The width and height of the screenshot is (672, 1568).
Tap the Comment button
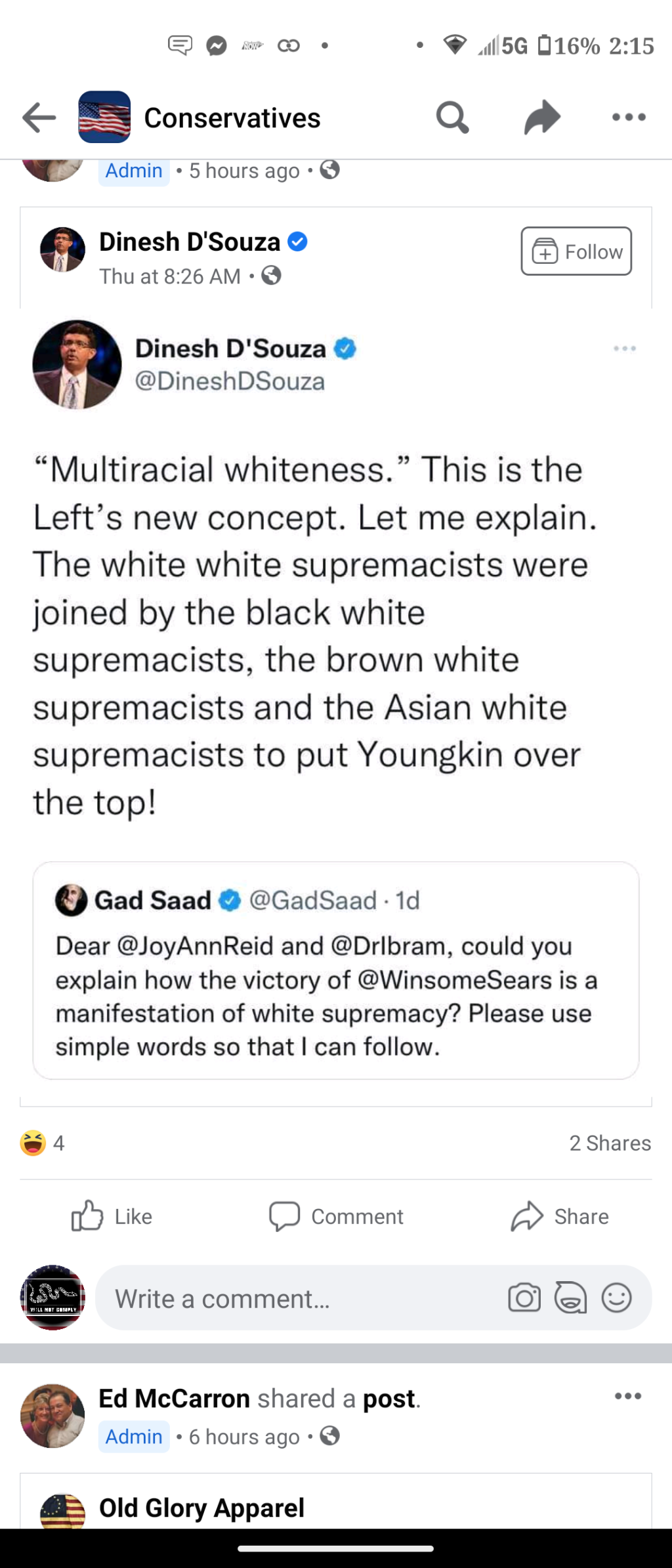(x=336, y=1216)
